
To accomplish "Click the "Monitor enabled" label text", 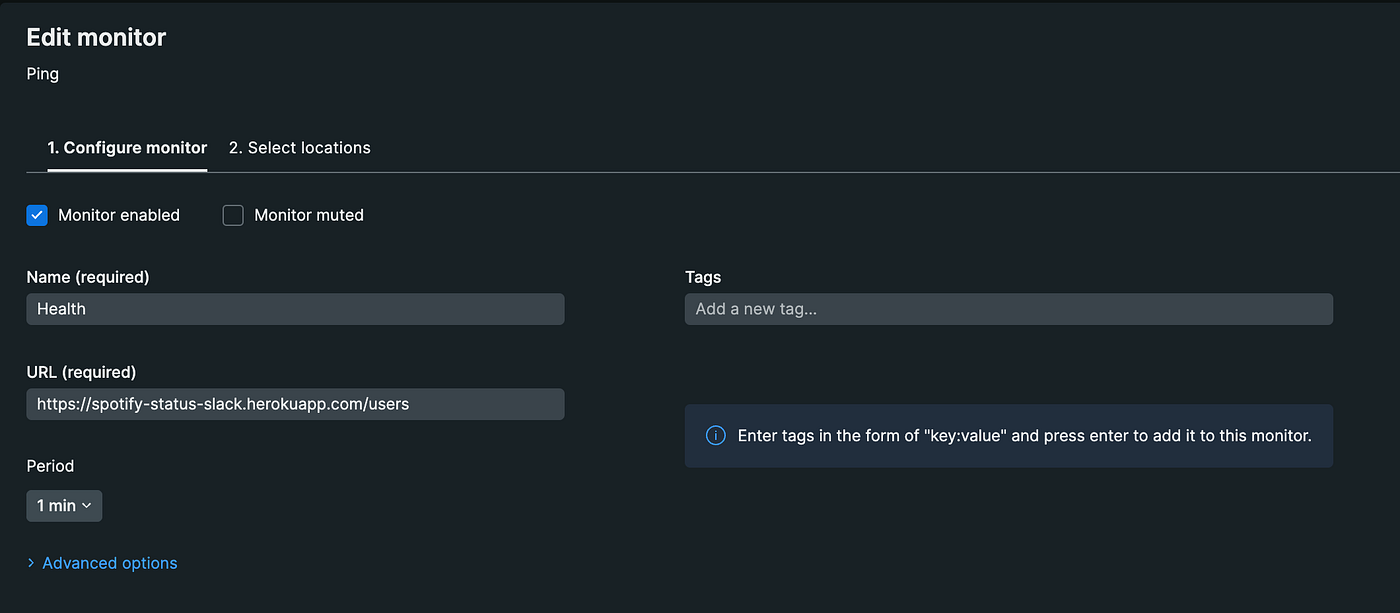I will pyautogui.click(x=119, y=215).
